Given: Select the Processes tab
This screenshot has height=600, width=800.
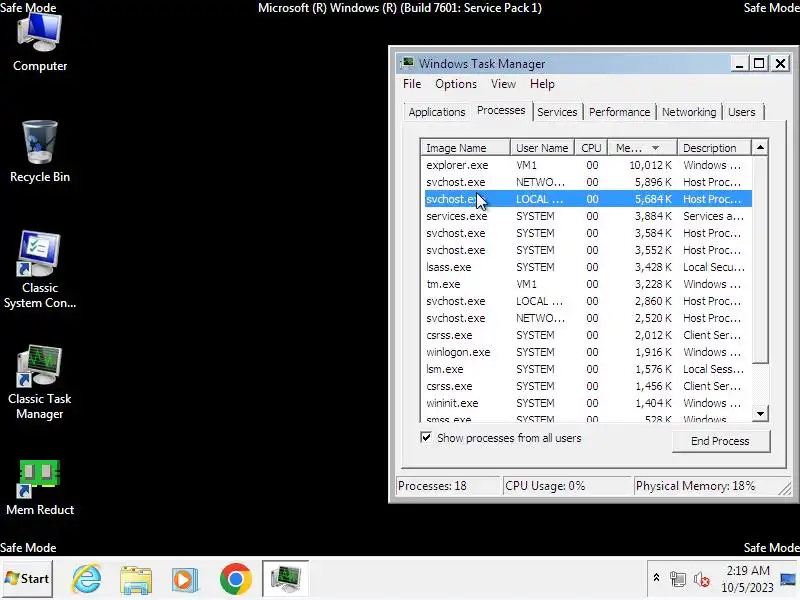Looking at the screenshot, I should click(501, 110).
